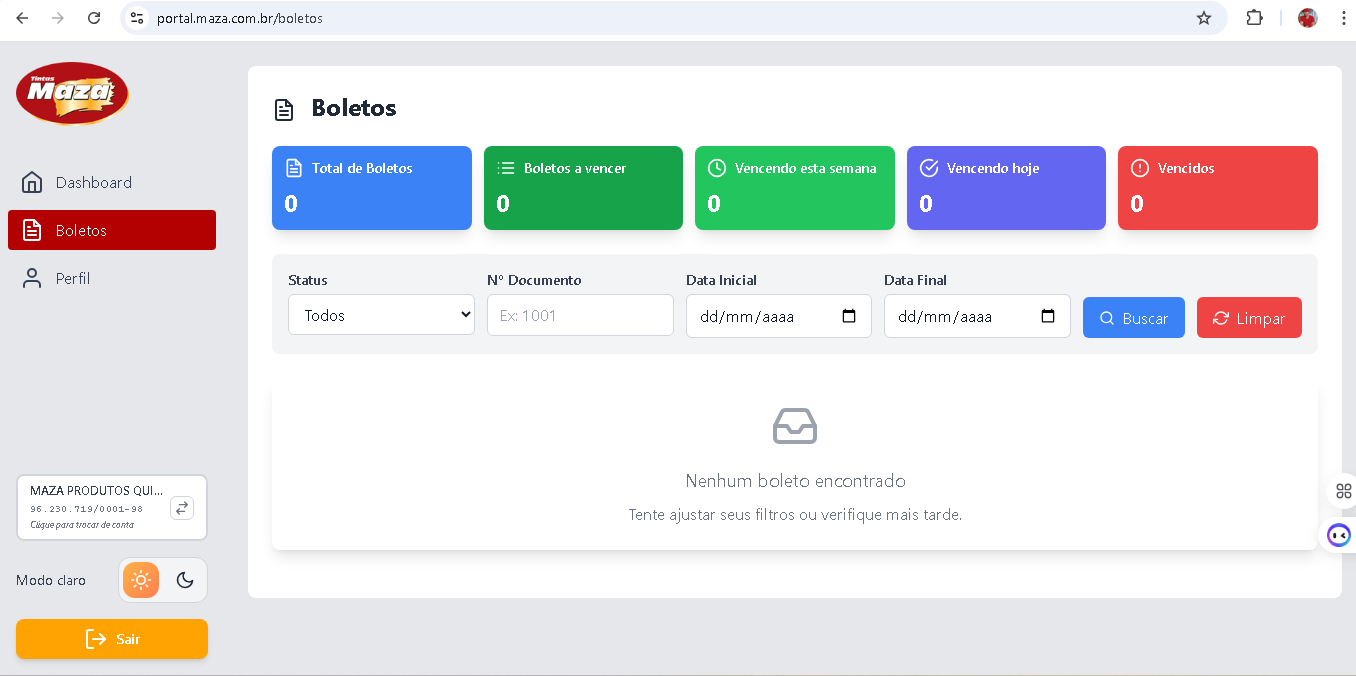Click the Tintas Maza logo

[x=72, y=93]
